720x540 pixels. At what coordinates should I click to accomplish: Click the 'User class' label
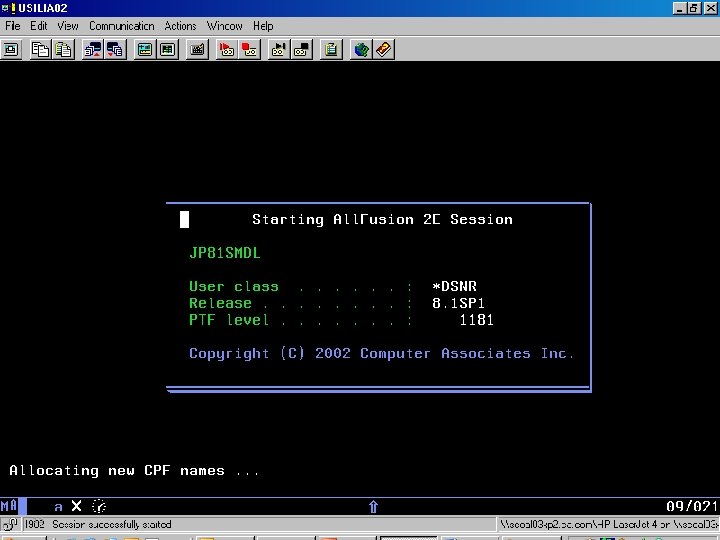pyautogui.click(x=234, y=287)
